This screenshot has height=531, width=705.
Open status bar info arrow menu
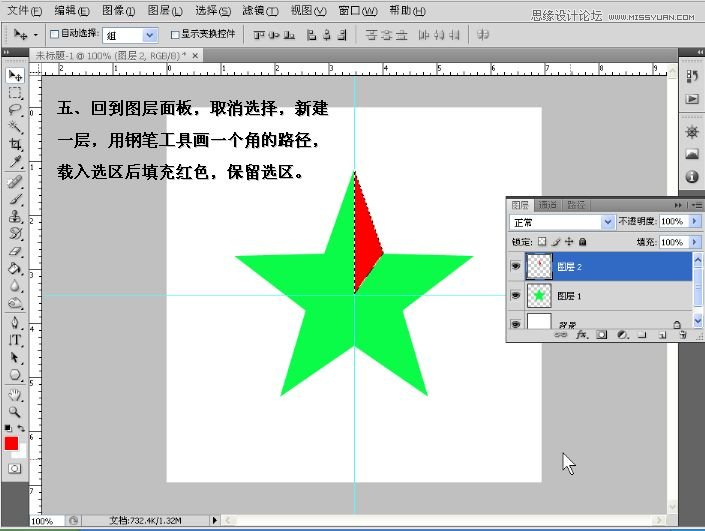click(214, 520)
